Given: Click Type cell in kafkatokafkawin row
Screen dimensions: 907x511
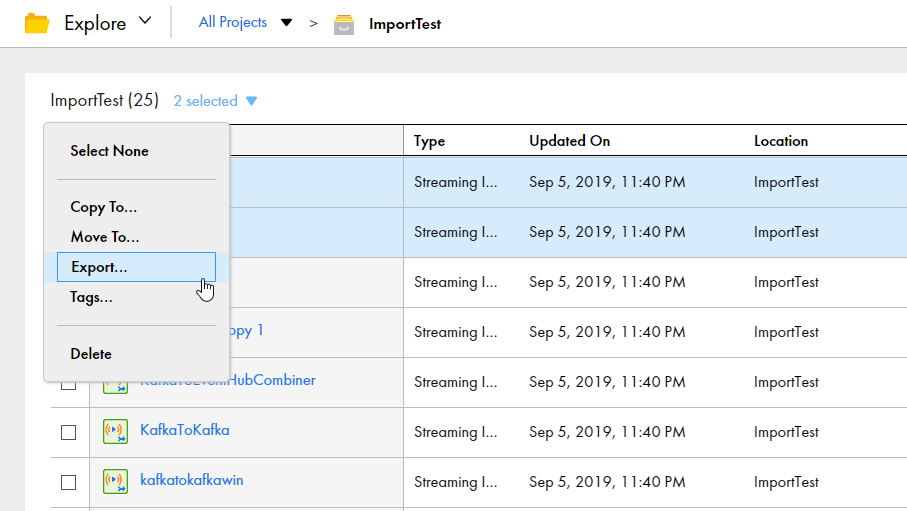Looking at the screenshot, I should (x=455, y=481).
